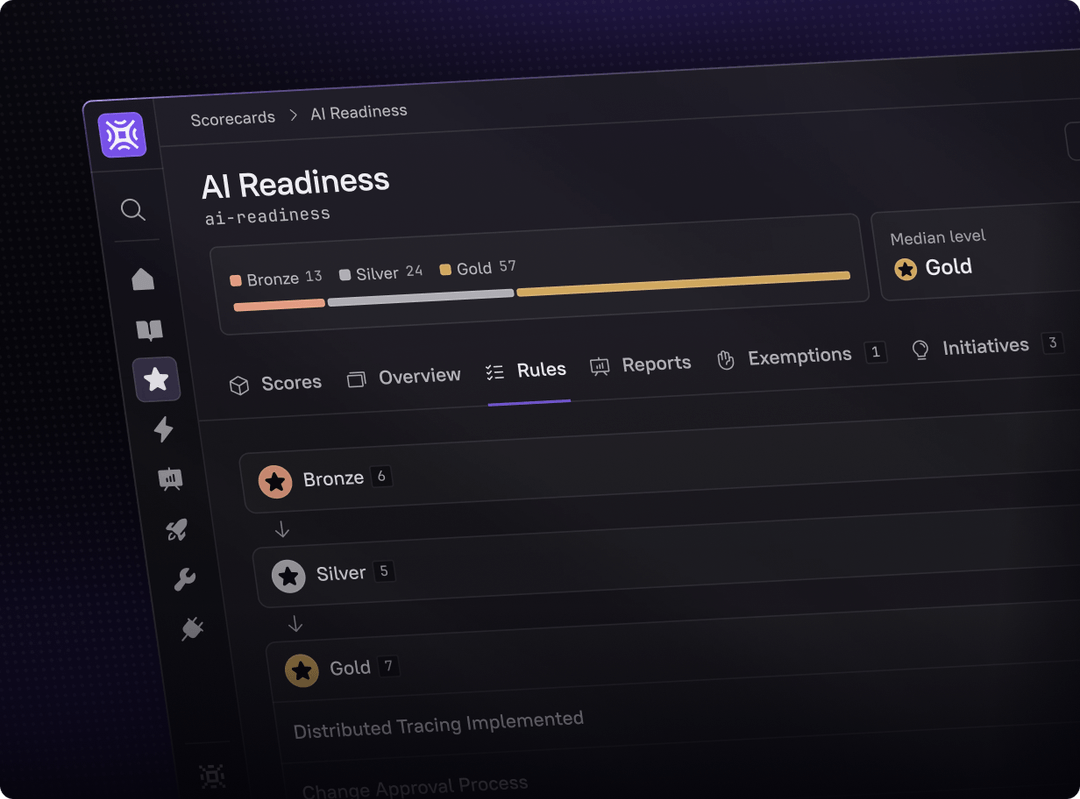Open the home icon in sidebar
This screenshot has height=799, width=1080.
(143, 279)
